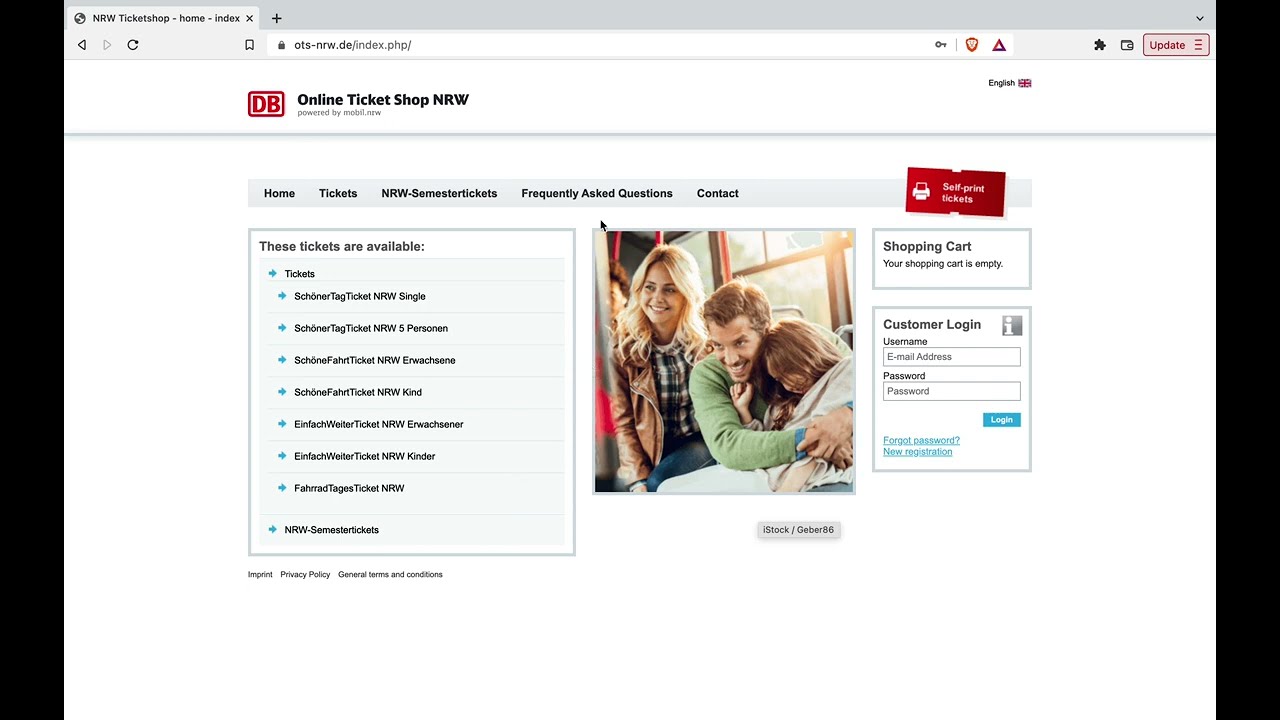Viewport: 1280px width, 720px height.
Task: Close the NRW Ticketshop tab
Action: tap(250, 18)
